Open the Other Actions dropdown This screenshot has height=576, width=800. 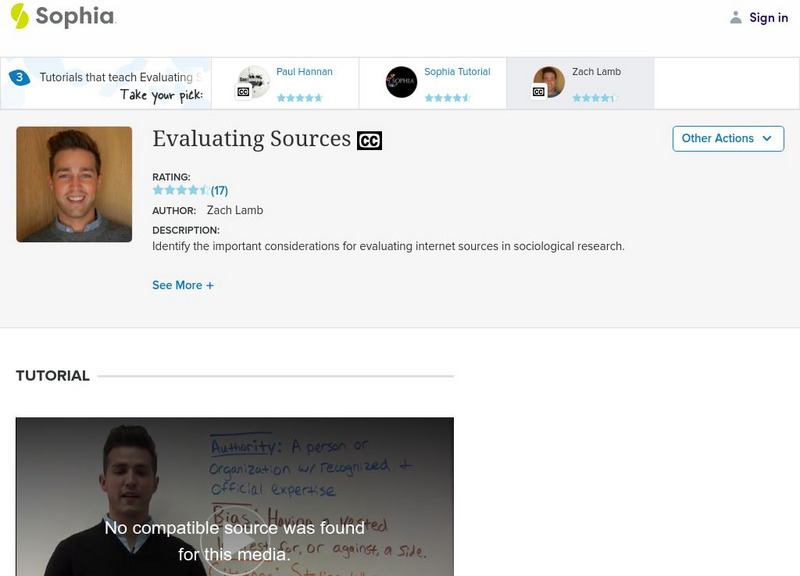coord(727,138)
